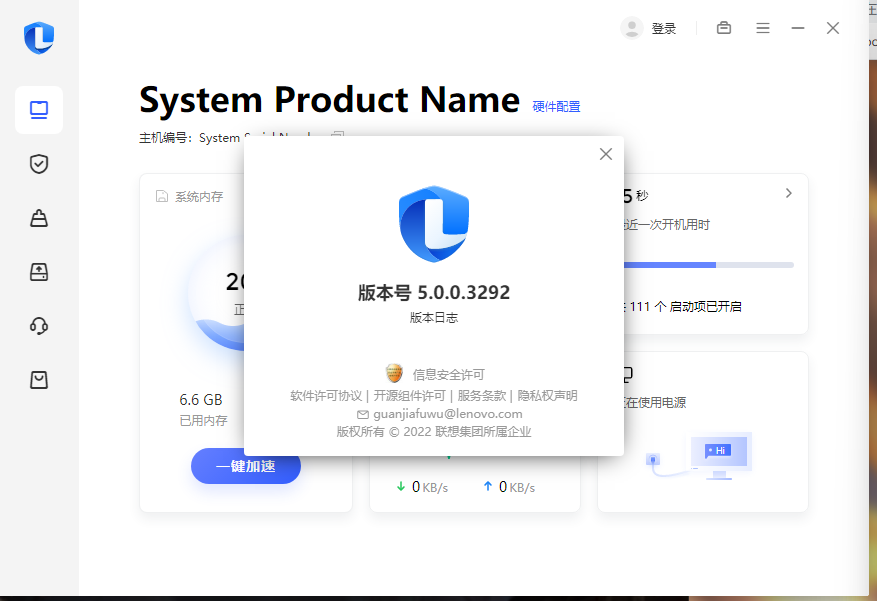Click the 版本号 5.0.0.3292 text
The height and width of the screenshot is (601, 877).
coord(434,292)
